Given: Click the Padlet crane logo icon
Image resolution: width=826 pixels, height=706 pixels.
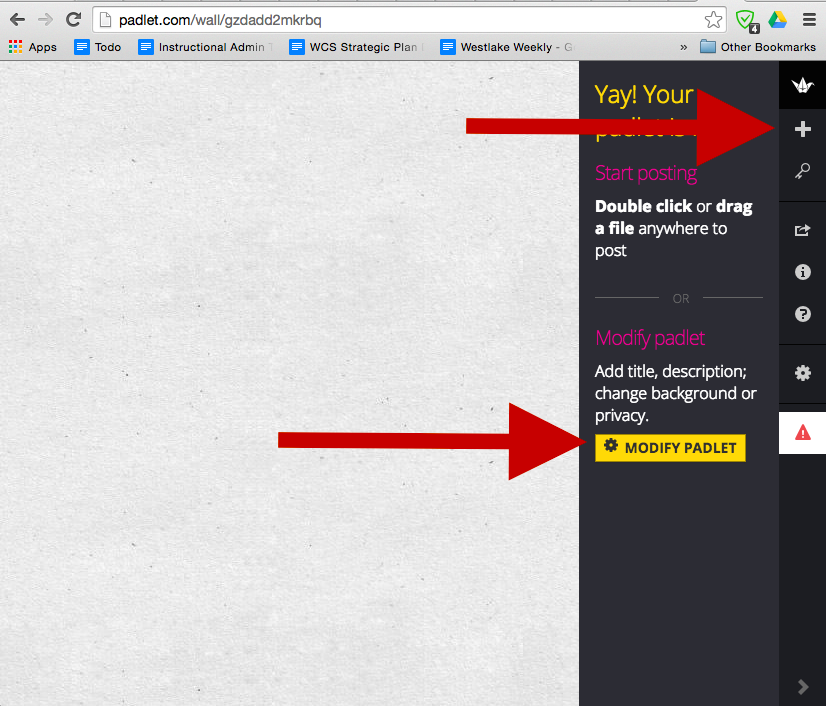Looking at the screenshot, I should 802,85.
